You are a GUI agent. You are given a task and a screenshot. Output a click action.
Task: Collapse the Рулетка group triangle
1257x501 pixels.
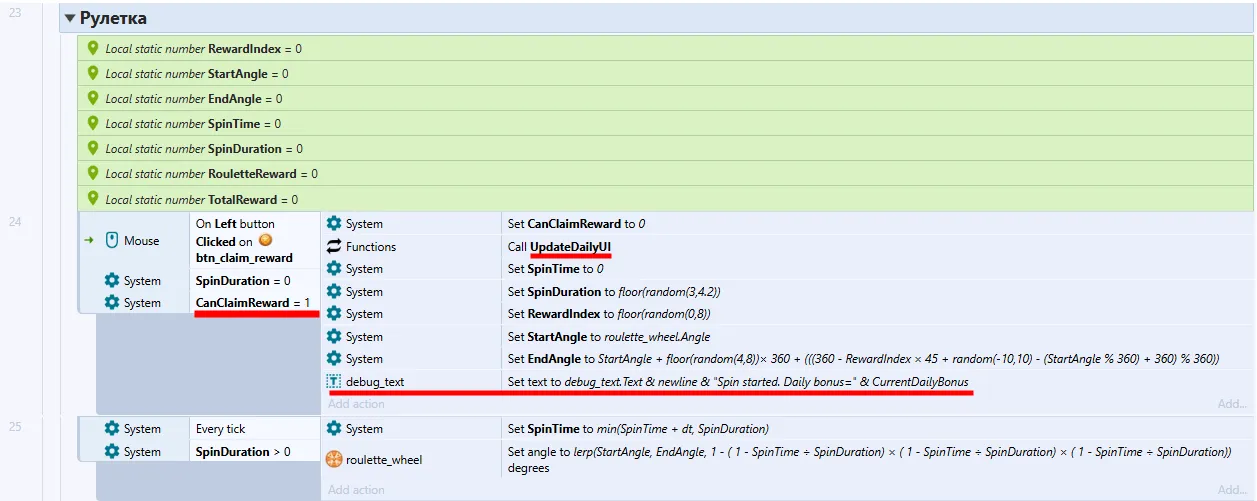coord(70,18)
